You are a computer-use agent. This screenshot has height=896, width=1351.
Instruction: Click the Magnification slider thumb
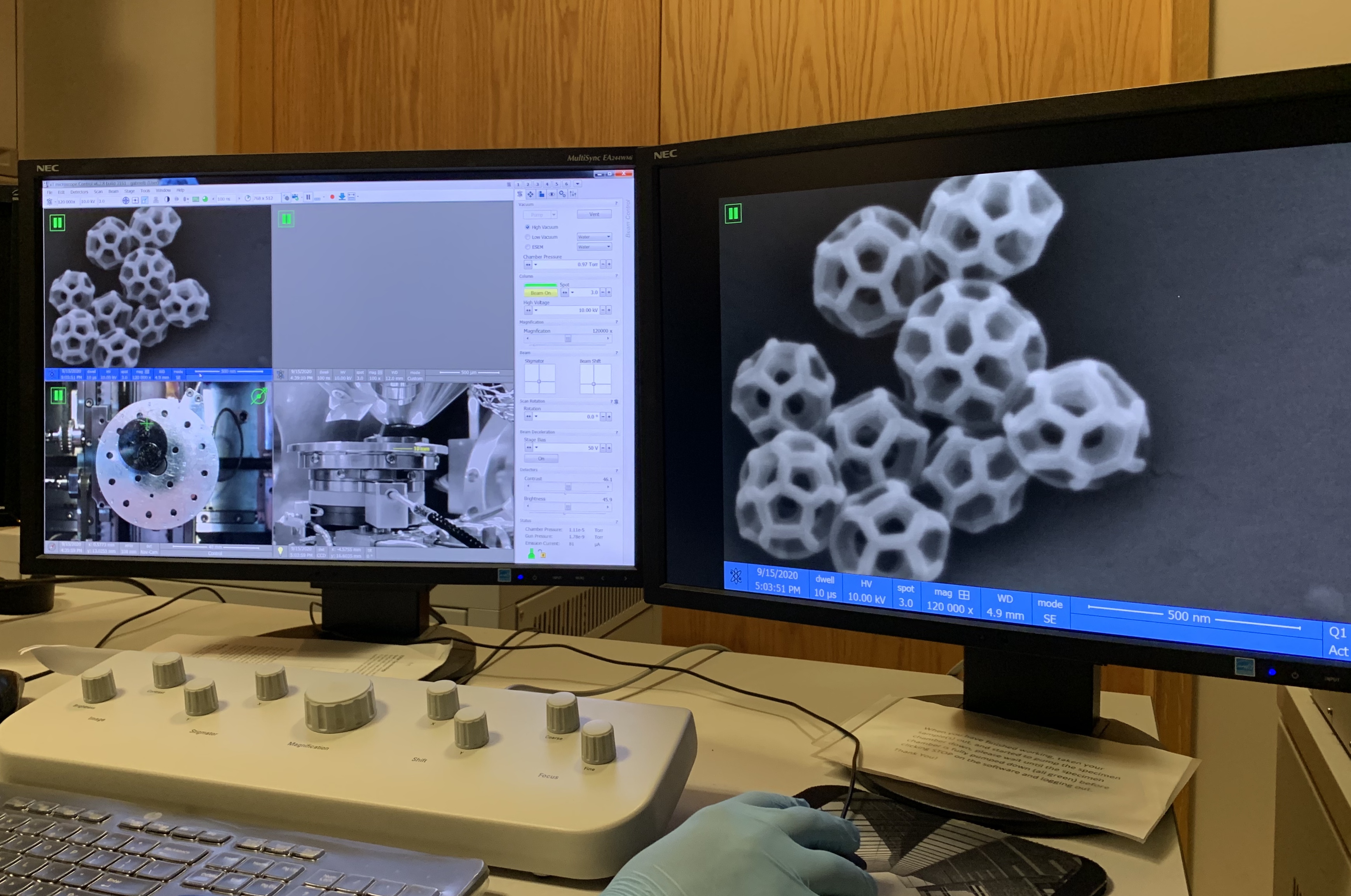[x=568, y=338]
